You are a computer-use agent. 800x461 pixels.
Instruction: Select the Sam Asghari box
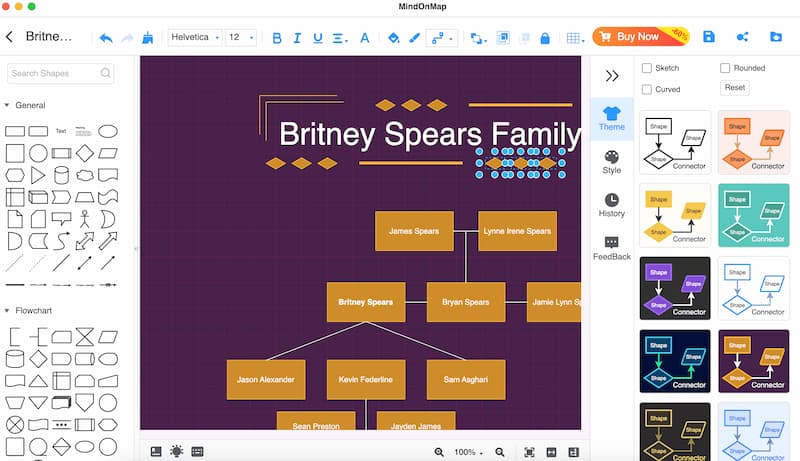click(x=466, y=379)
